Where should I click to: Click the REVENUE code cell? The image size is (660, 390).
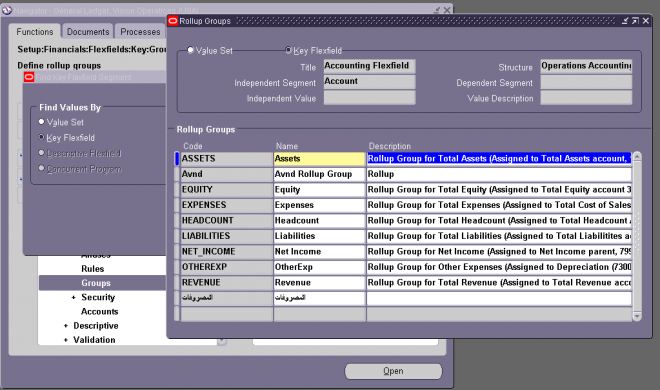click(226, 283)
